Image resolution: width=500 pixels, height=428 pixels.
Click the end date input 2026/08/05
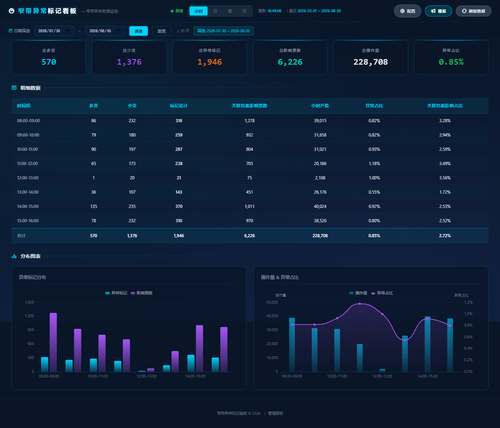[x=105, y=31]
